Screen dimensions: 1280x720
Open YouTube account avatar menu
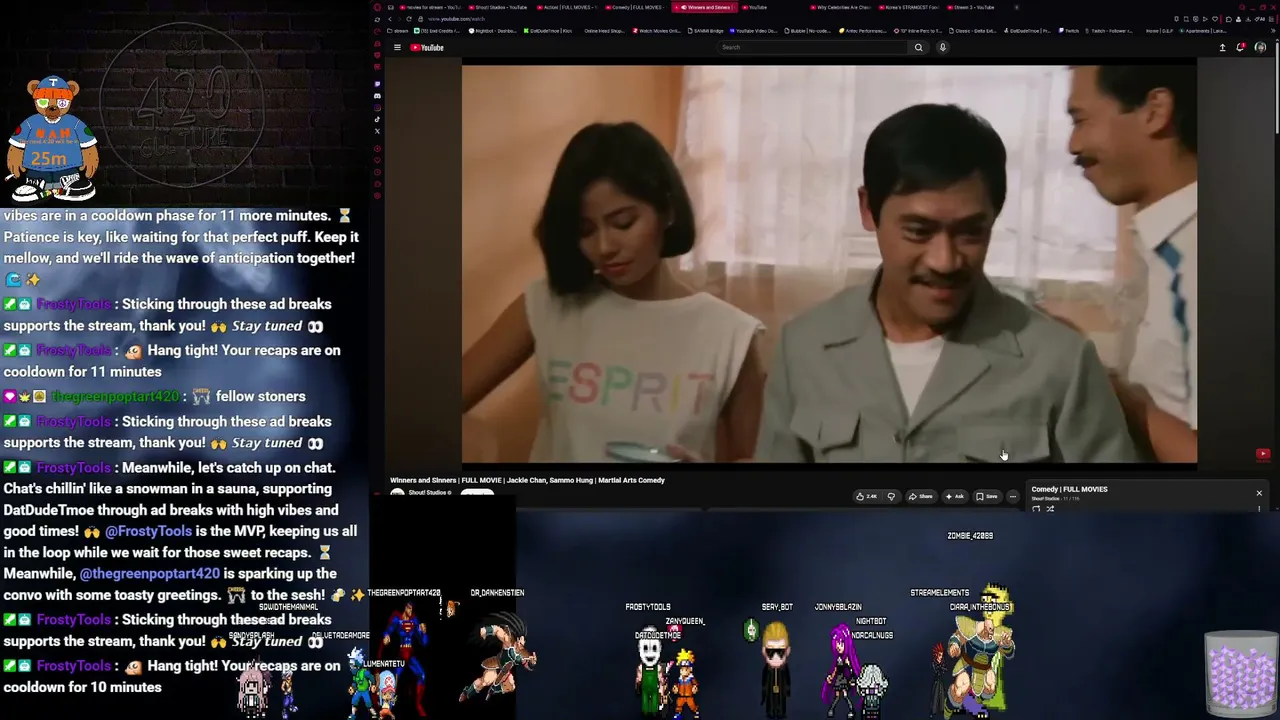coord(1260,47)
